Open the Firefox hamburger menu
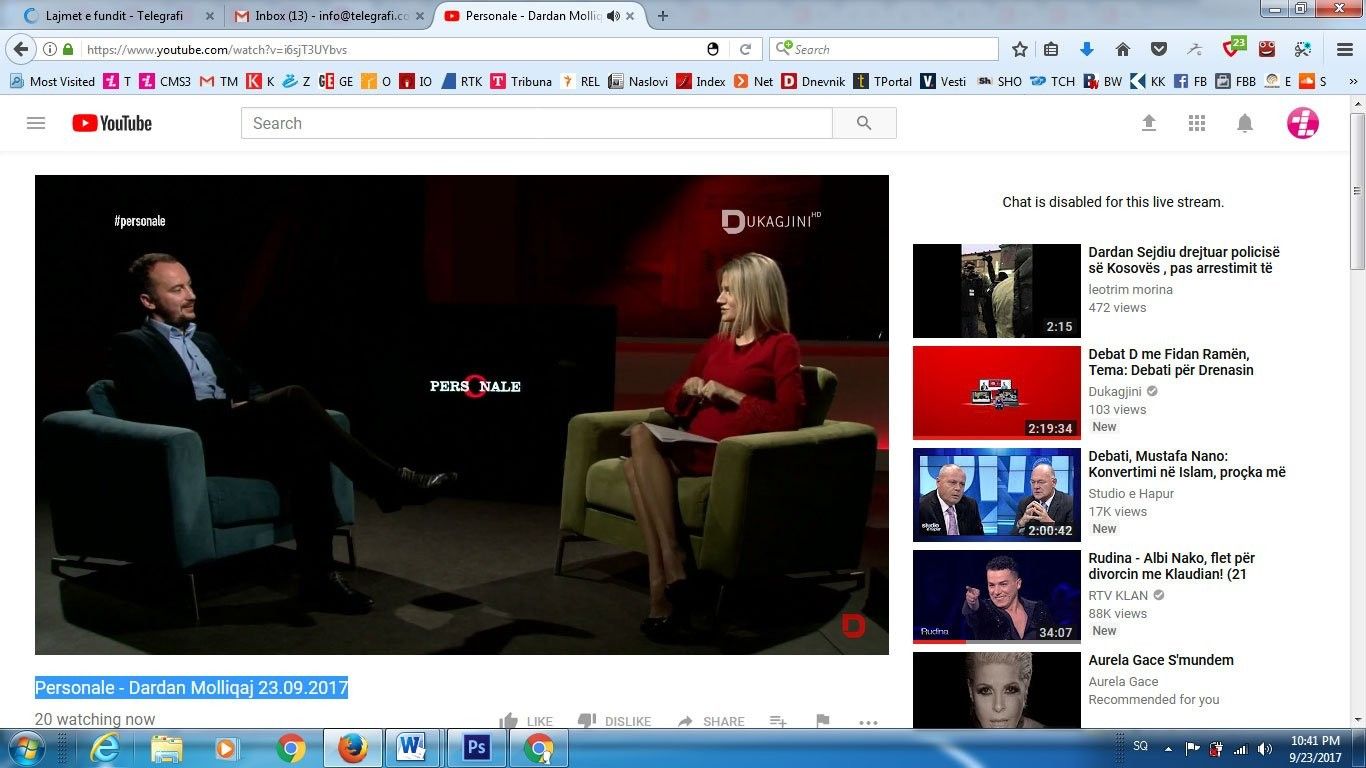This screenshot has height=768, width=1366. 1345,49
